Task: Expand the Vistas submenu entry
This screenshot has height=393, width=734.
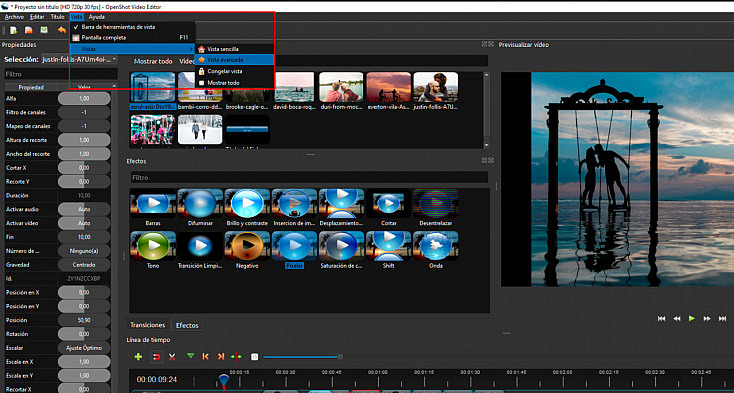Action: tap(132, 49)
